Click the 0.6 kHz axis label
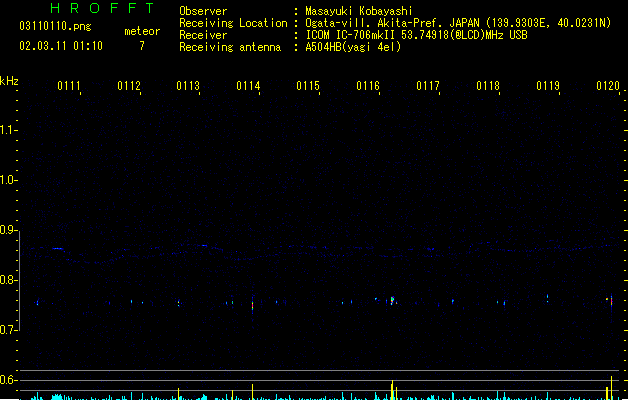The width and height of the screenshot is (629, 400). [8, 380]
